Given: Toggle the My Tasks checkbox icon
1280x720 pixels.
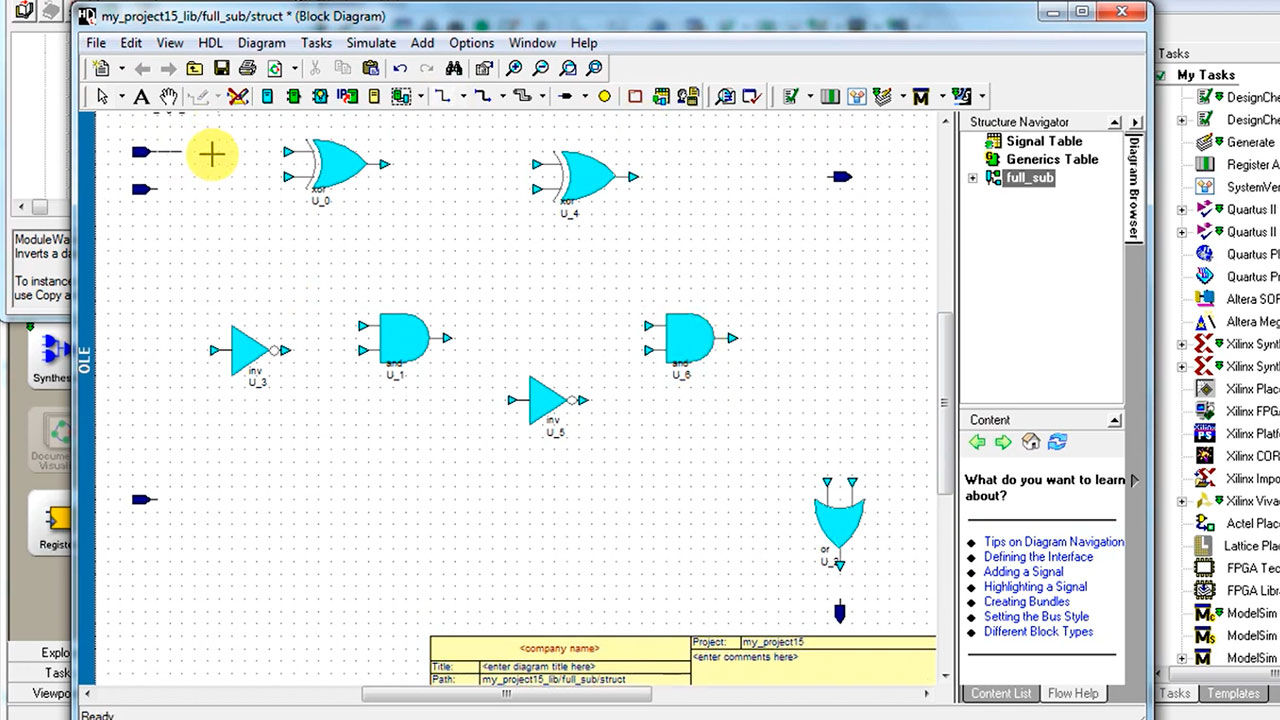Looking at the screenshot, I should coord(1161,76).
